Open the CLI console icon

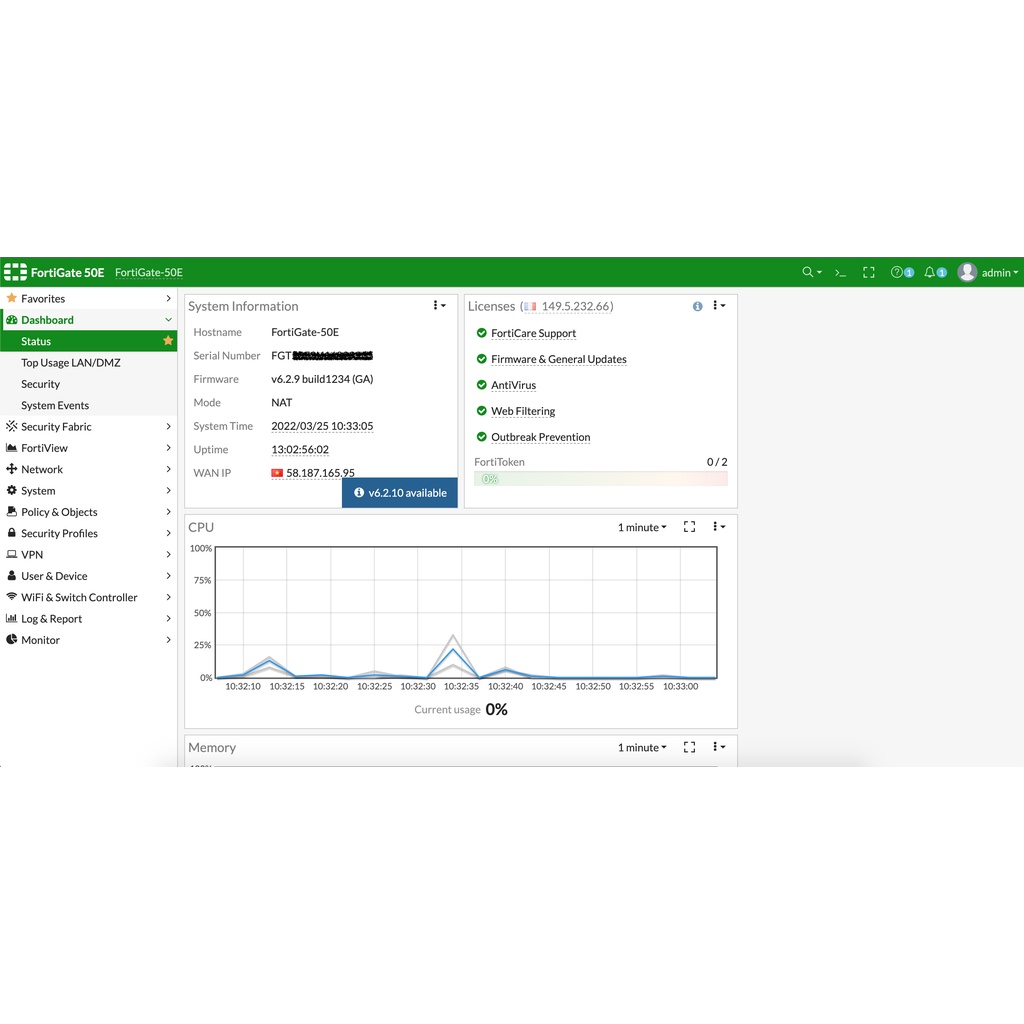tap(840, 273)
